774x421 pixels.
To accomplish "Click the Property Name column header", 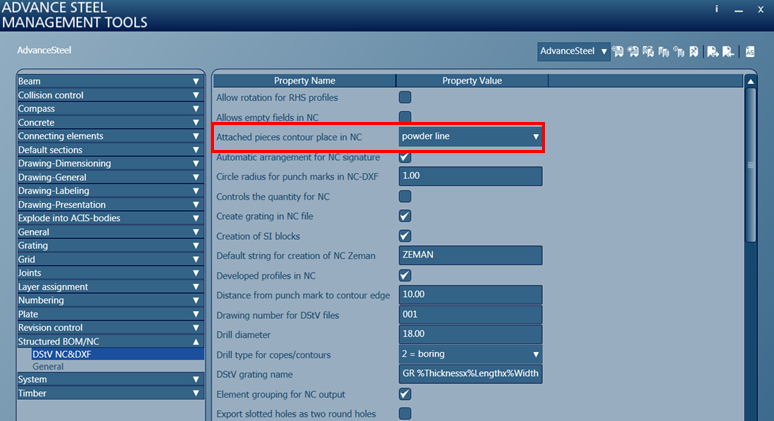I will click(x=305, y=80).
